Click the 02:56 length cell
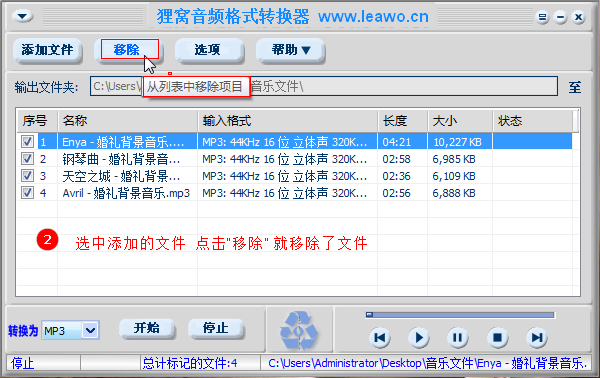The image size is (600, 378). [x=396, y=193]
